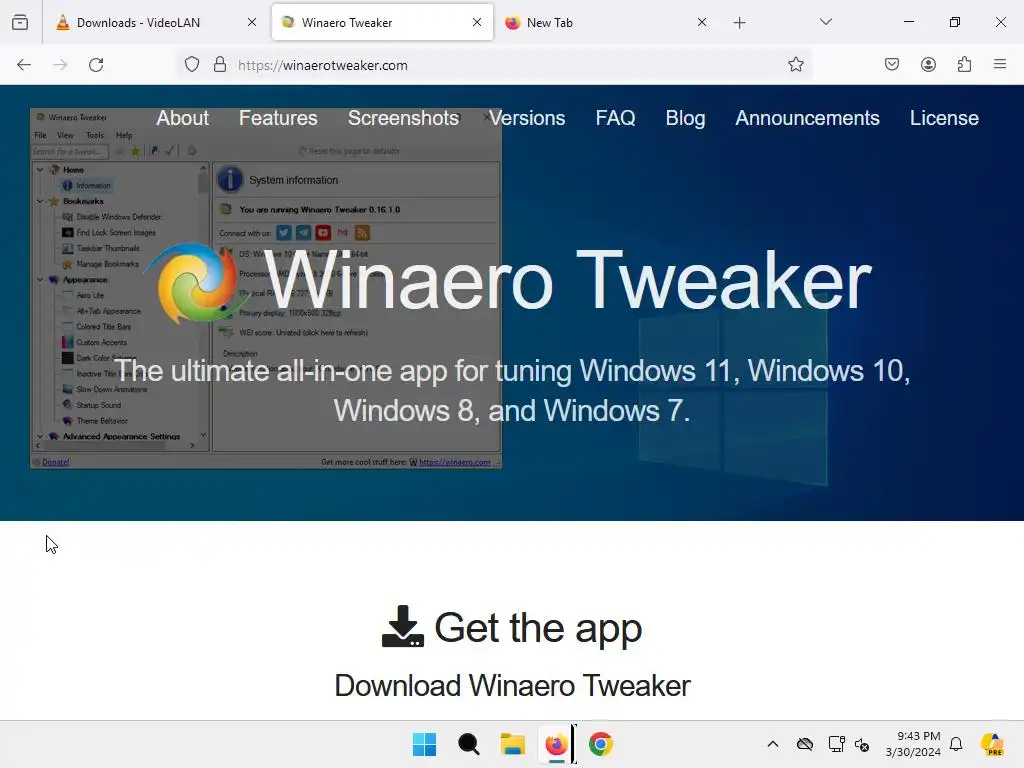The image size is (1024, 768).
Task: Open the clock showing 9:43 PM
Action: click(x=913, y=744)
